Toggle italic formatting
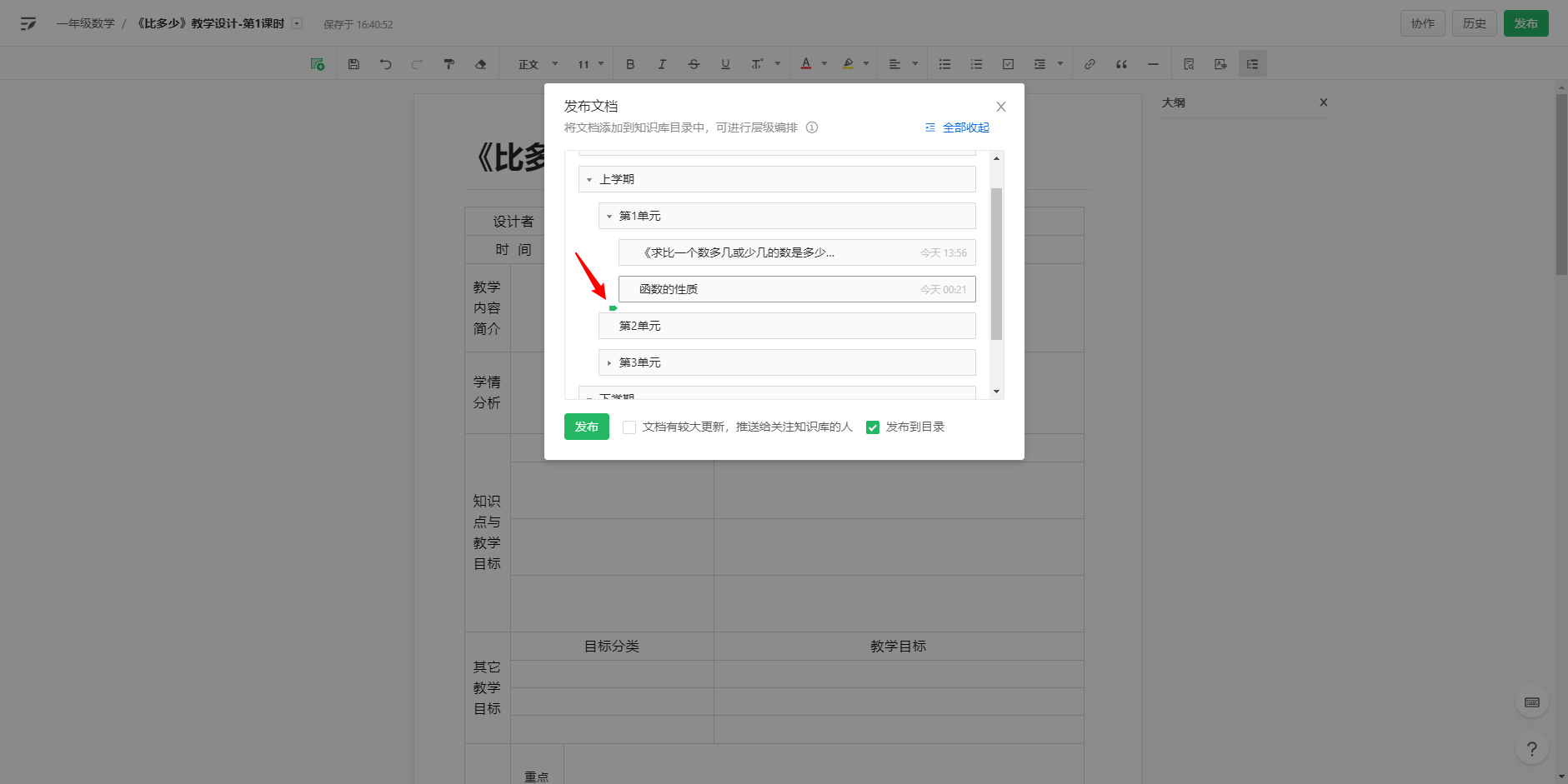1568x784 pixels. click(x=662, y=64)
